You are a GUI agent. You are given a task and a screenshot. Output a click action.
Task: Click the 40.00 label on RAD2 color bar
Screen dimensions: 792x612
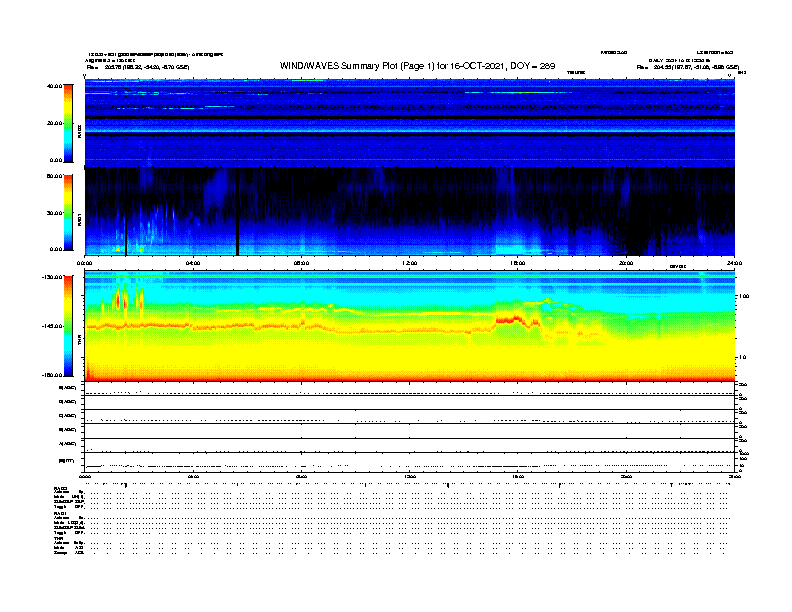point(54,86)
